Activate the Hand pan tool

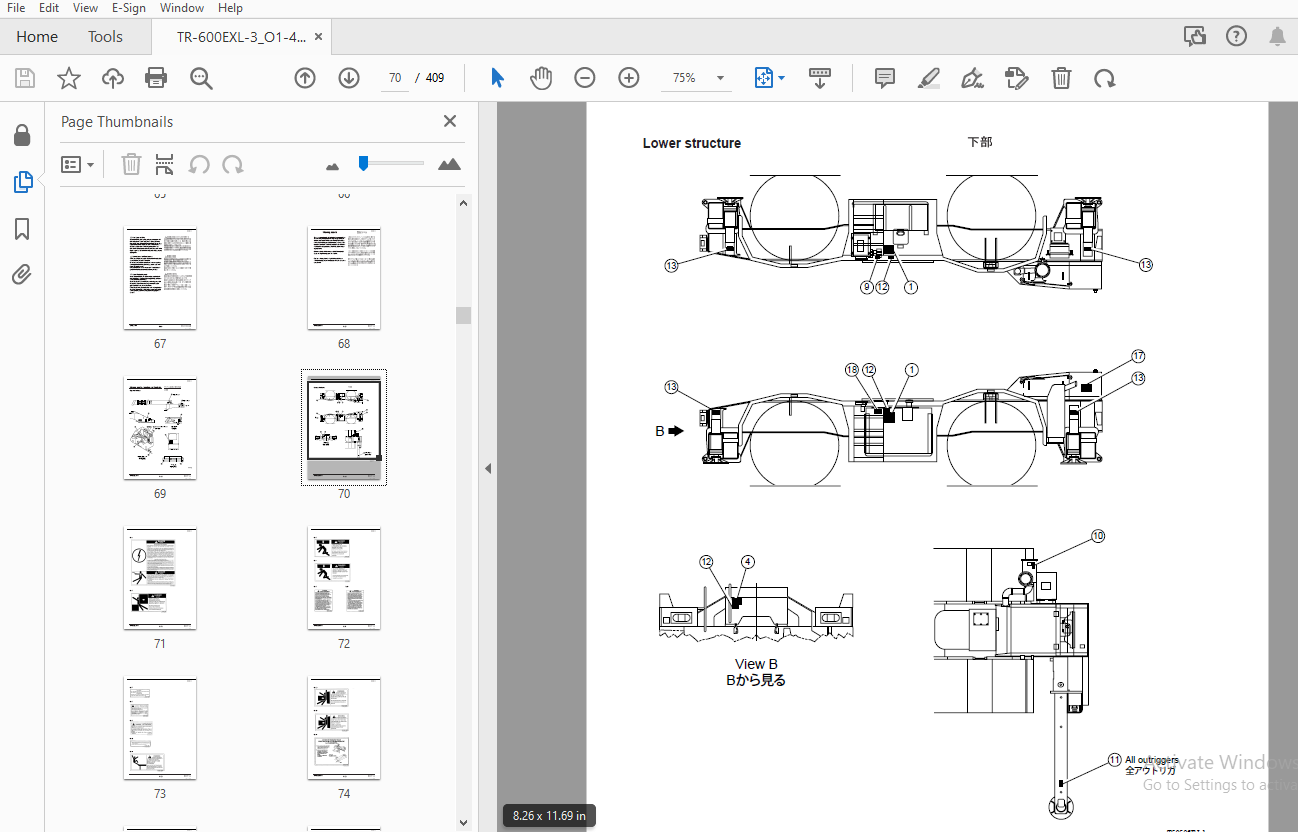pos(541,78)
